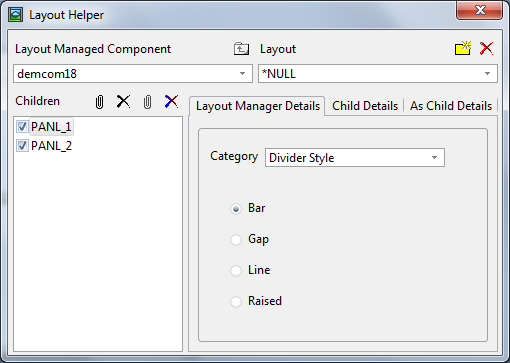
Task: Close the Layout Helper window
Action: (x=480, y=10)
